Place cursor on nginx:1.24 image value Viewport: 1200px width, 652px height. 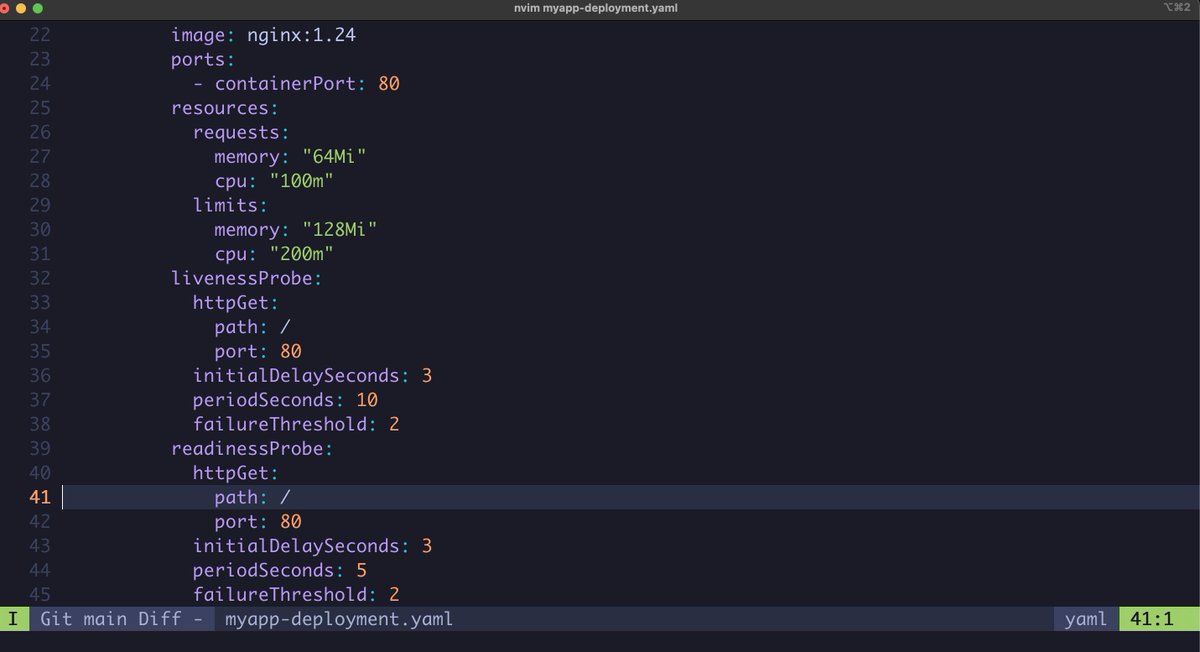302,35
